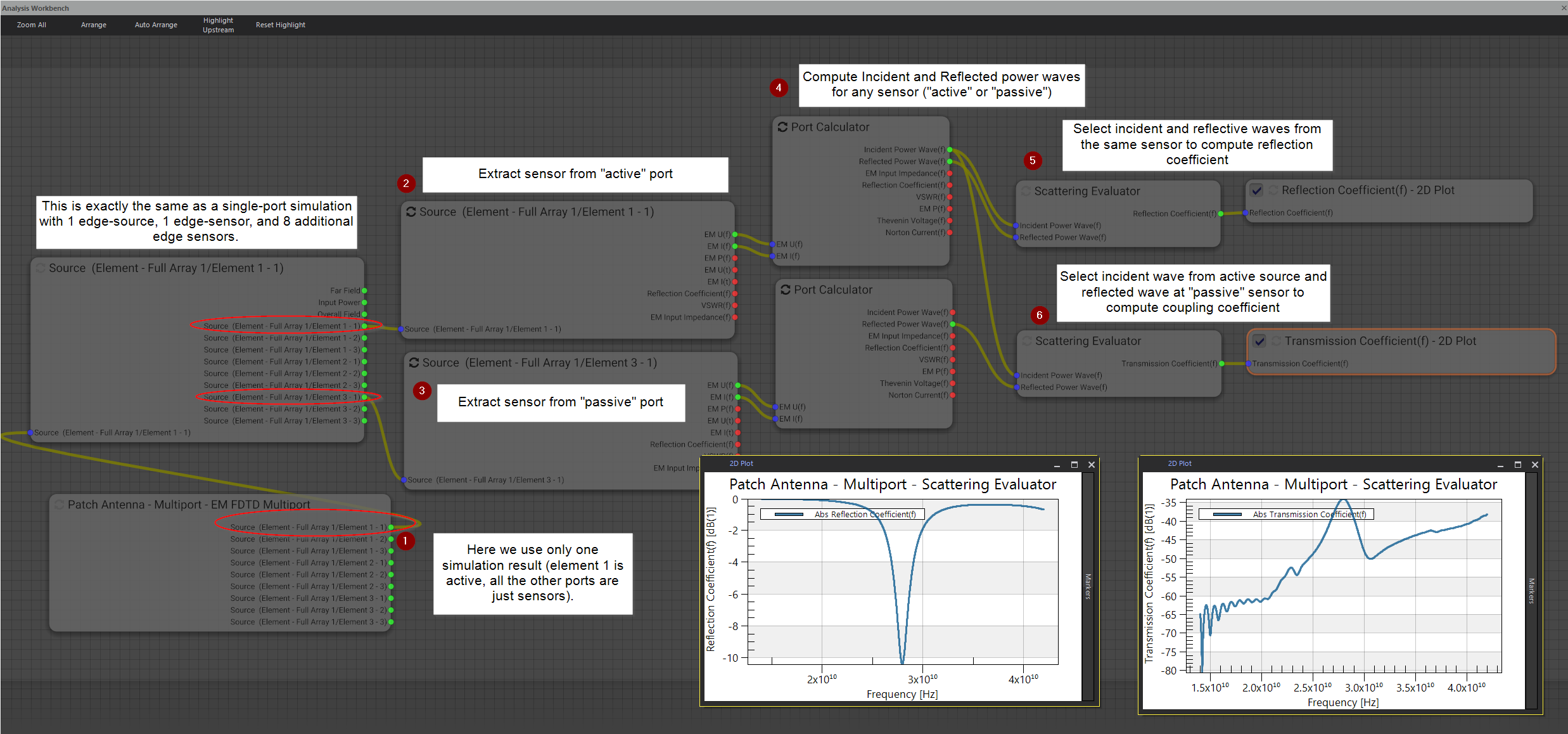Viewport: 1568px width, 734px height.
Task: Click the refresh icon on Source Element 3 - 1 node
Action: (414, 363)
